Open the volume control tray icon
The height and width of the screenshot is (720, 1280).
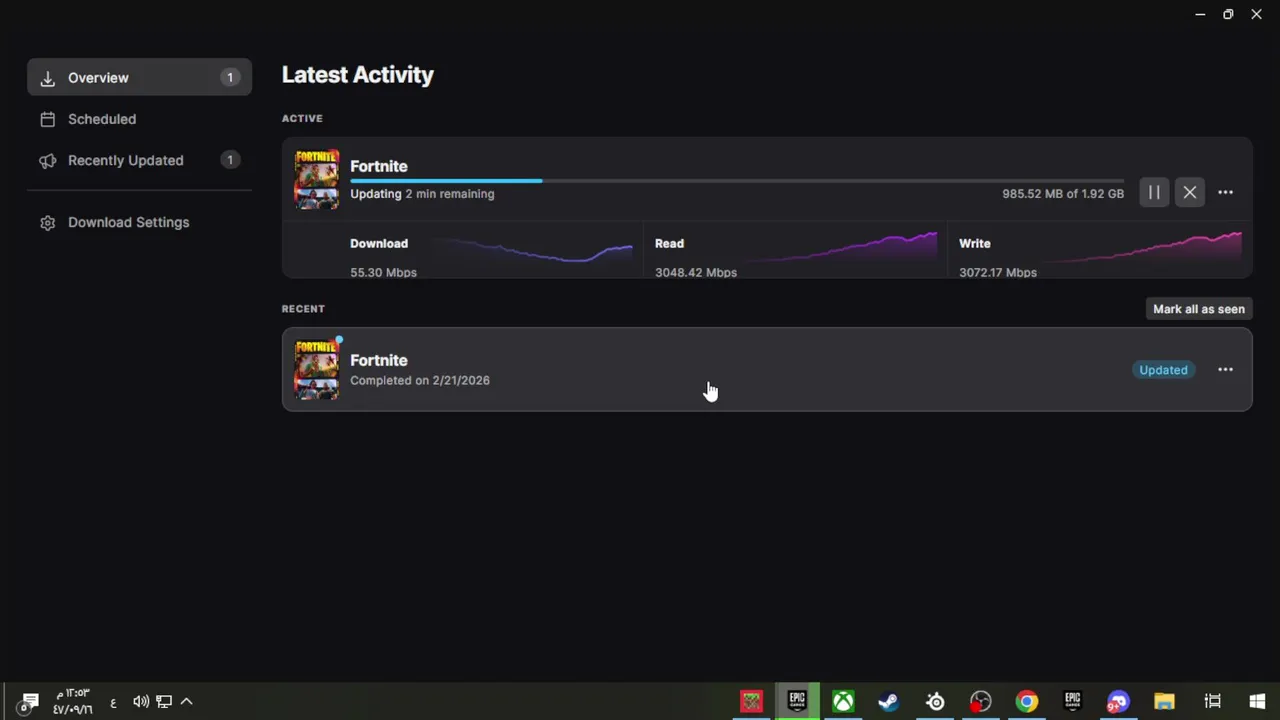141,702
